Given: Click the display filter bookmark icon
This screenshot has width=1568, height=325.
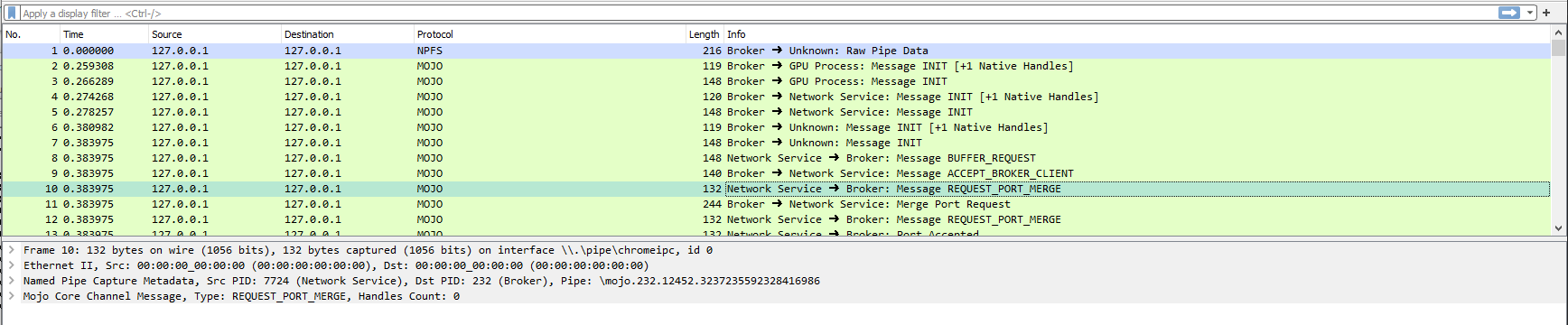Looking at the screenshot, I should pyautogui.click(x=12, y=13).
